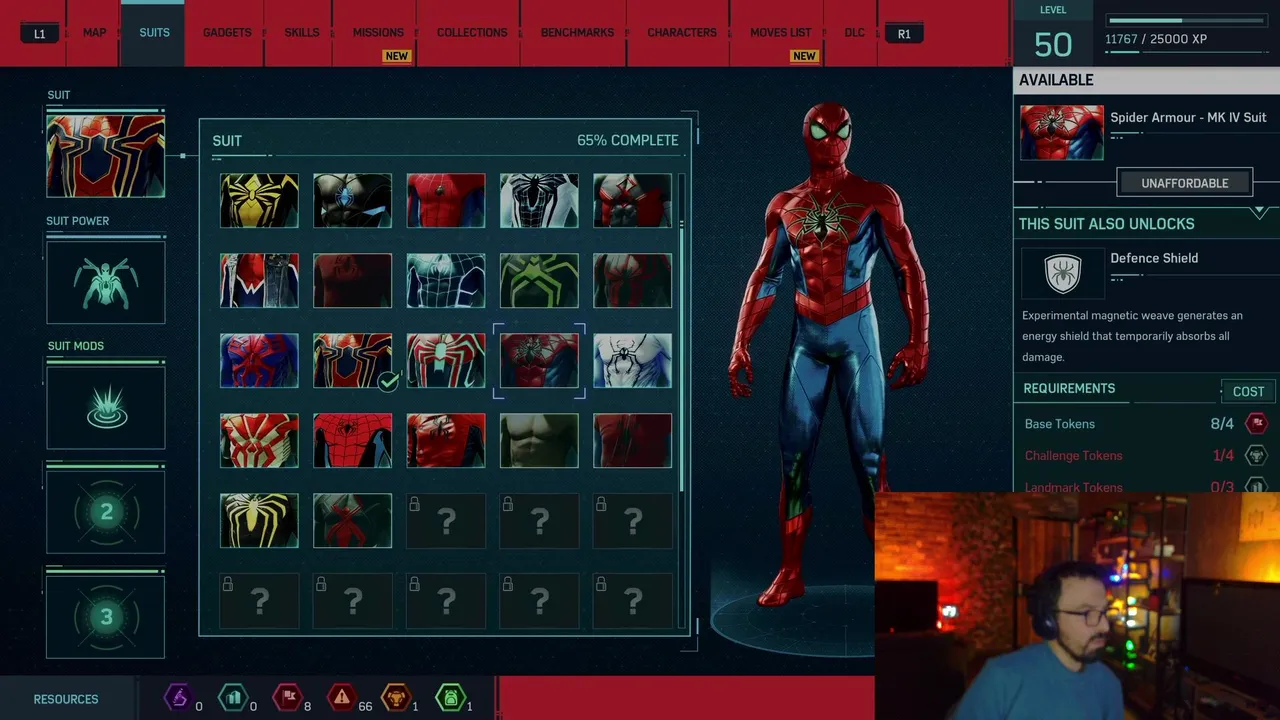This screenshot has height=720, width=1280.
Task: Open the equipped Suit slot thumbnail on the left
Action: 105,156
